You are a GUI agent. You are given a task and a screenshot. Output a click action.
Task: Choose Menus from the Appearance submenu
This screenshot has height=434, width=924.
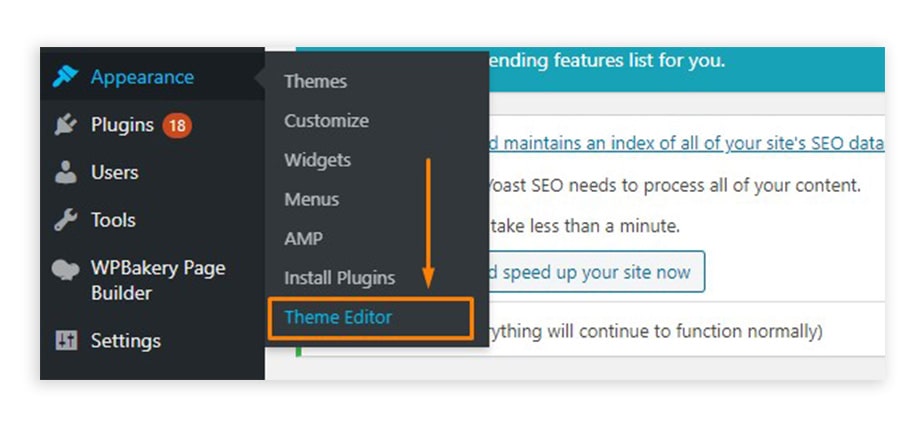311,200
